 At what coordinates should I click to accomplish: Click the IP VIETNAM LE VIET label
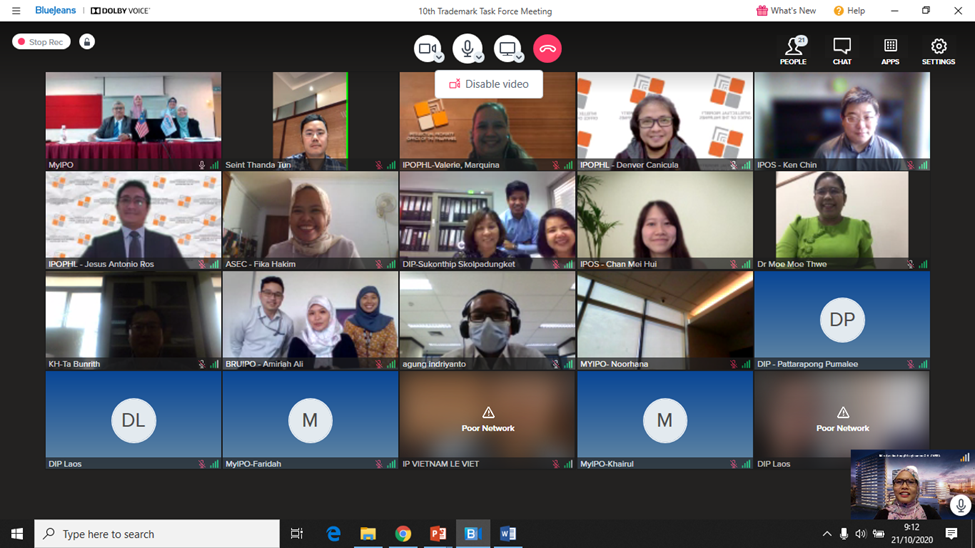pyautogui.click(x=441, y=464)
